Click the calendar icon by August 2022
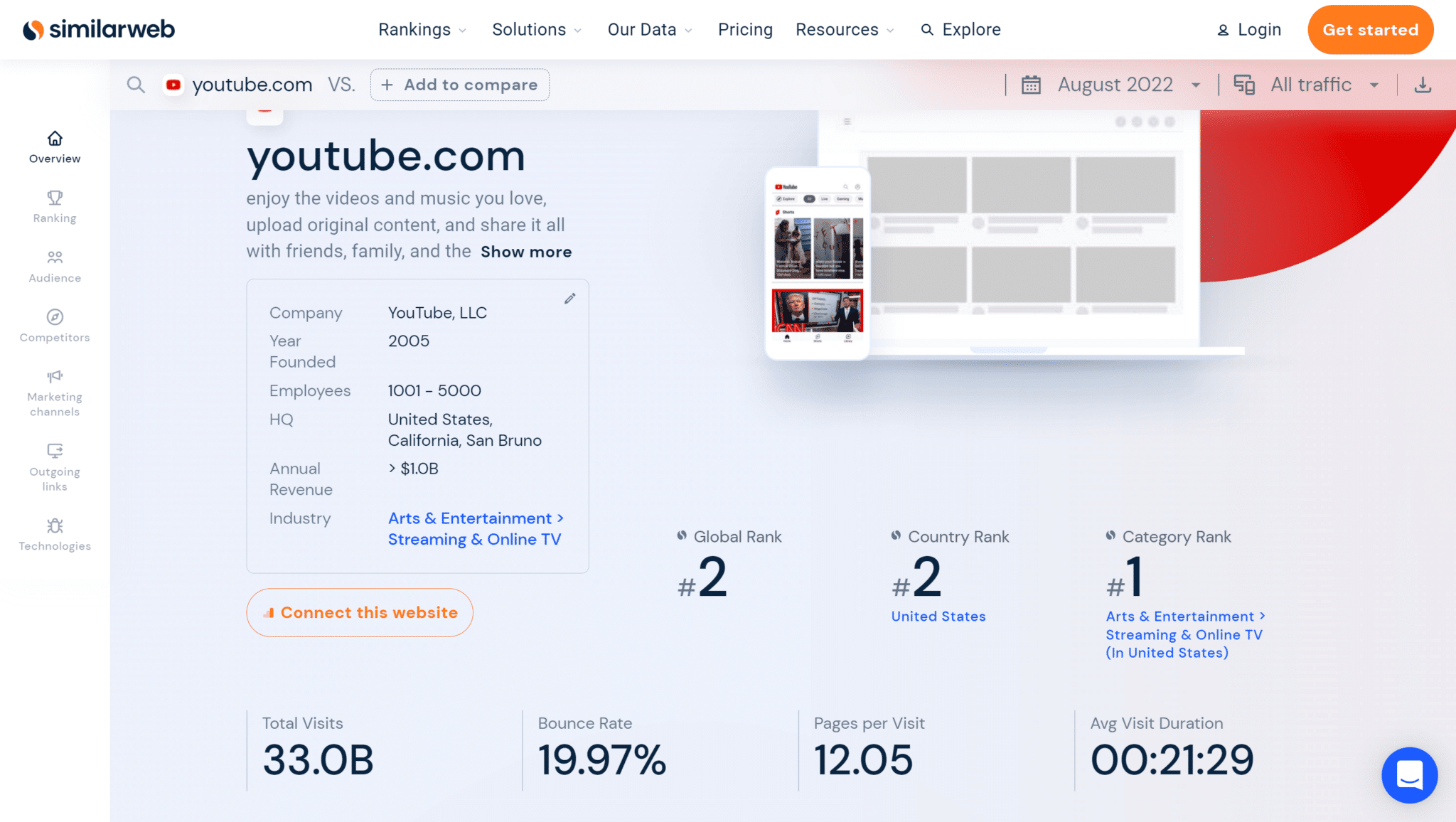Screen dimensions: 1456x822 (x=1031, y=85)
